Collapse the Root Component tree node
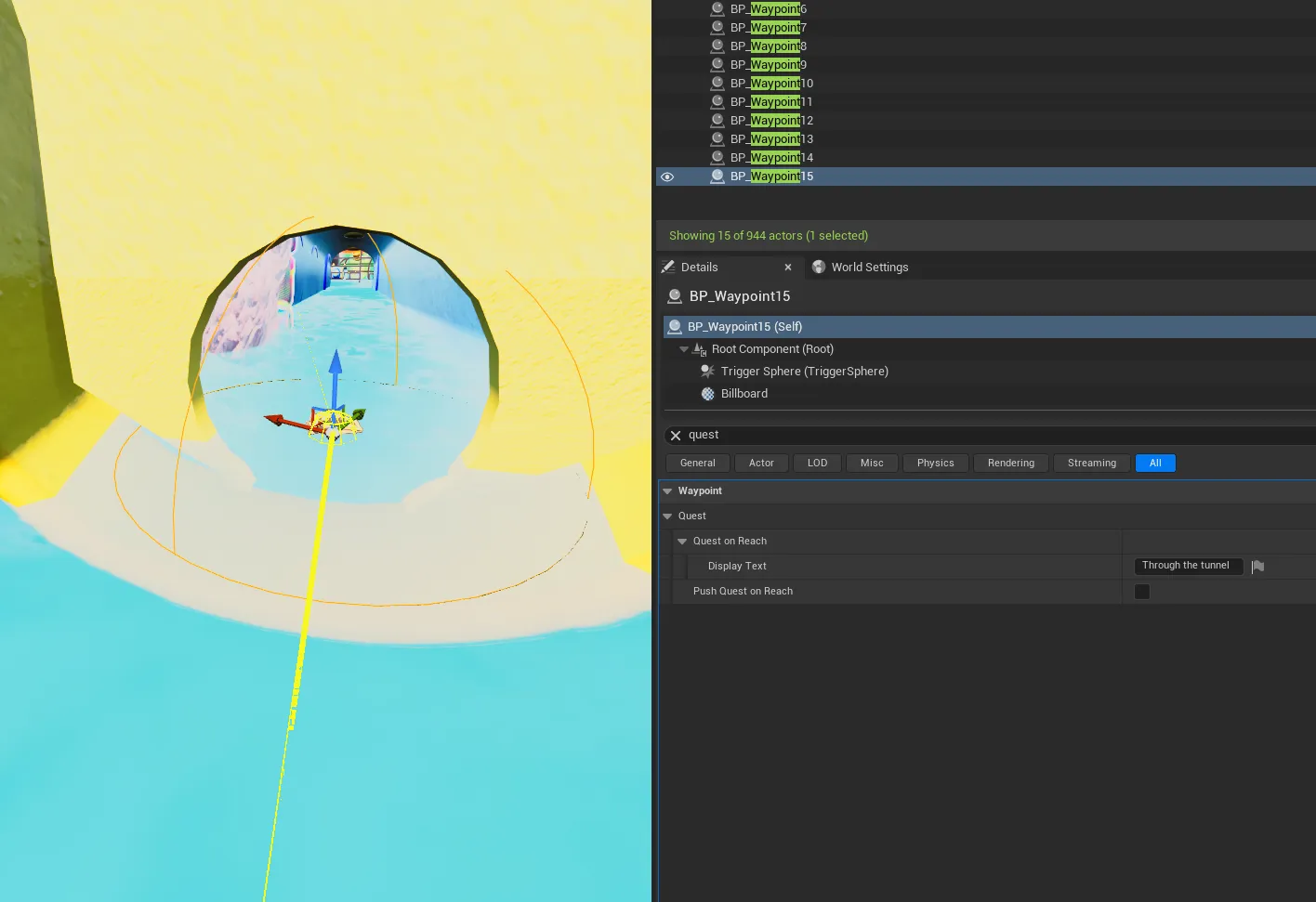This screenshot has width=1316, height=902. [684, 349]
